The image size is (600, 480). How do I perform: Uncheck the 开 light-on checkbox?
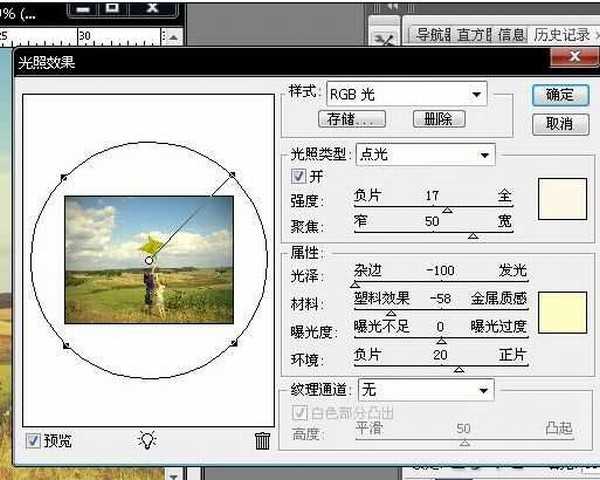click(300, 176)
